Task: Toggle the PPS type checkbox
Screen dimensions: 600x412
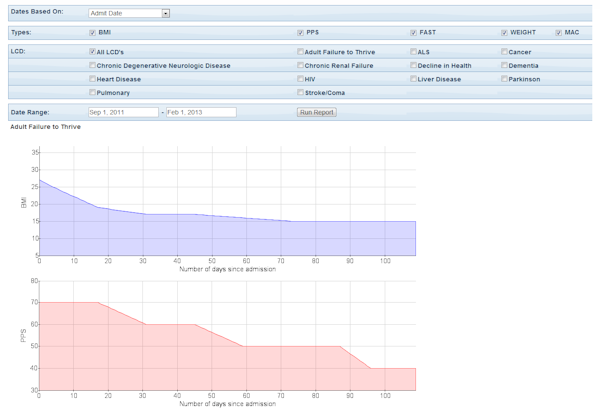Action: (x=300, y=33)
